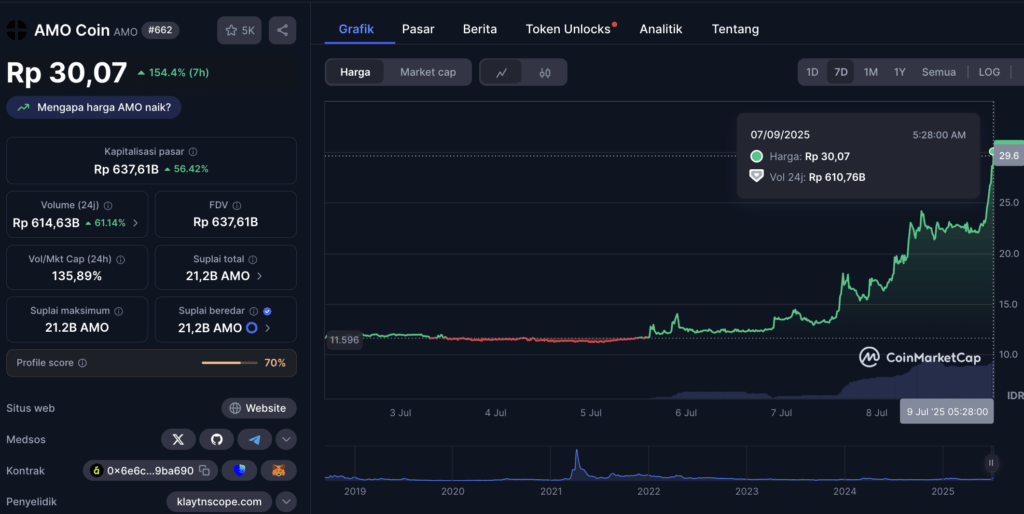Open klaytnscope.com explorer link

(219, 502)
